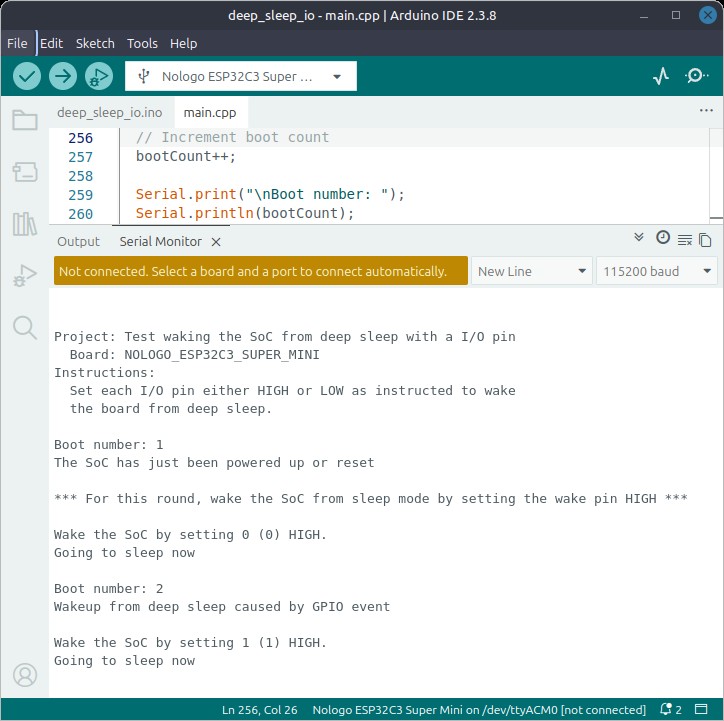Toggle autoscroll in Serial Monitor
The height and width of the screenshot is (721, 724).
point(639,237)
